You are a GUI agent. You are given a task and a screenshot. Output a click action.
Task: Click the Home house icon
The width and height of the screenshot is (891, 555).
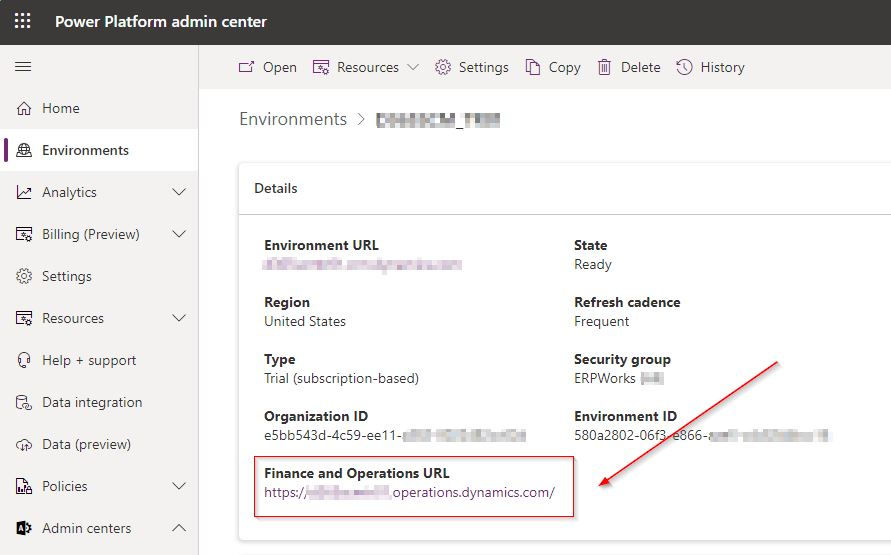[24, 108]
